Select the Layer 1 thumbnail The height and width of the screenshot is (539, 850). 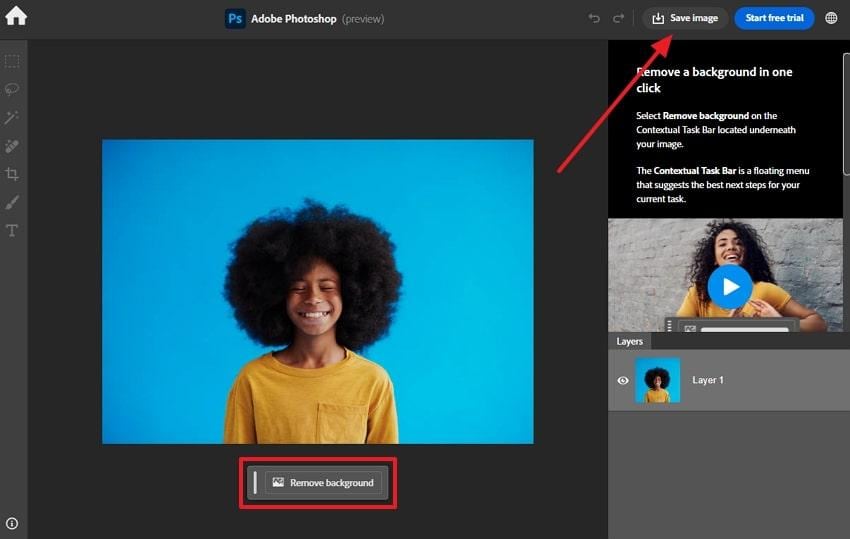coord(658,380)
